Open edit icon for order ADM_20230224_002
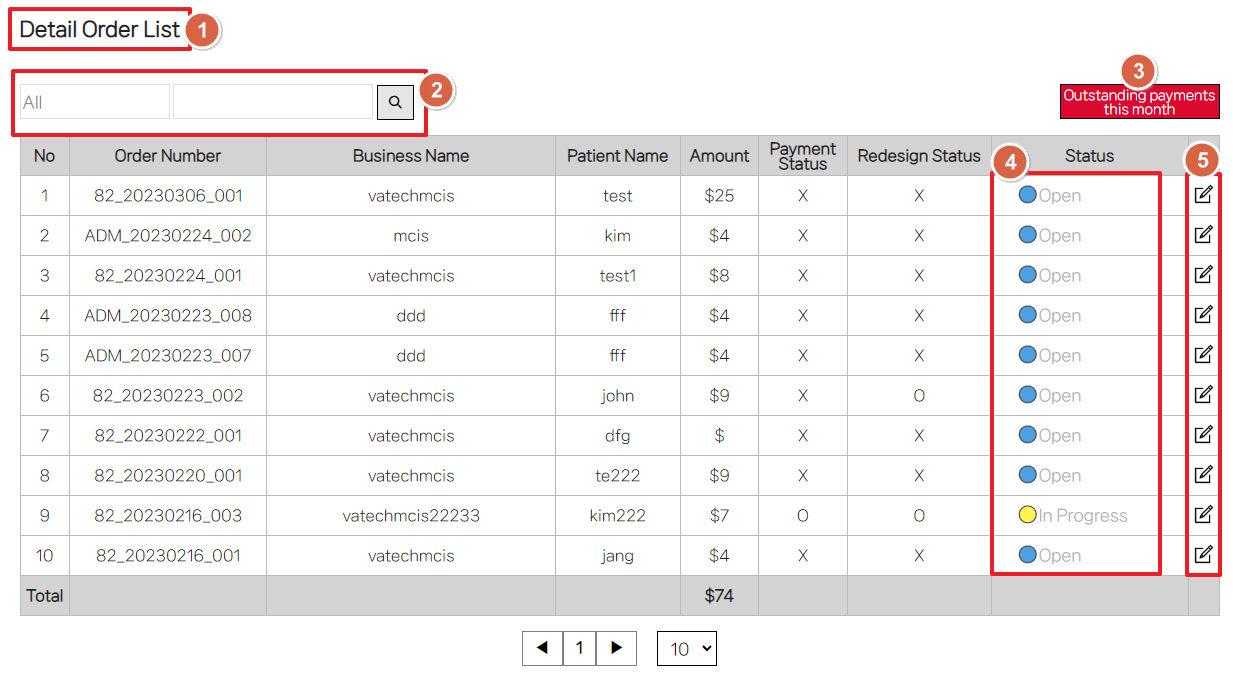The height and width of the screenshot is (686, 1233). [1203, 235]
